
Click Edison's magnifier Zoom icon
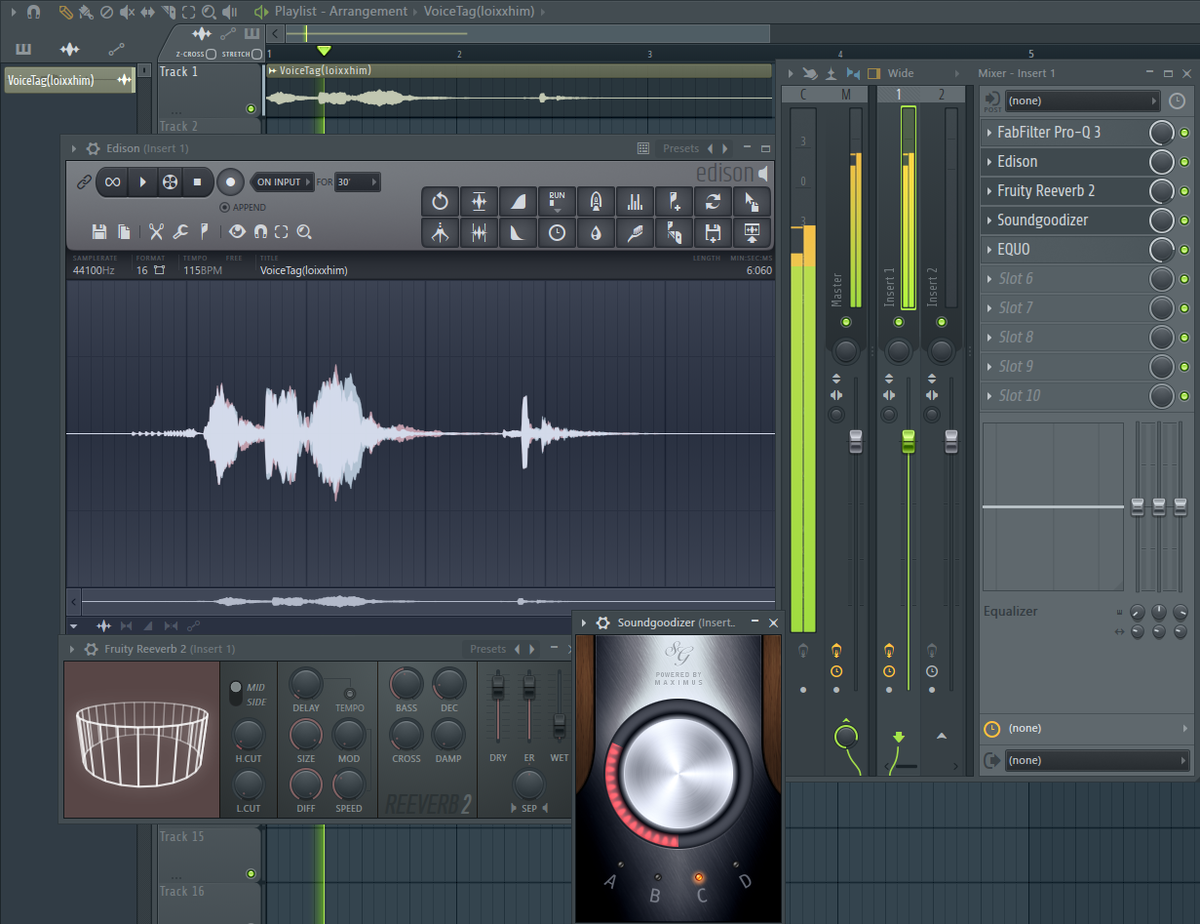point(304,232)
